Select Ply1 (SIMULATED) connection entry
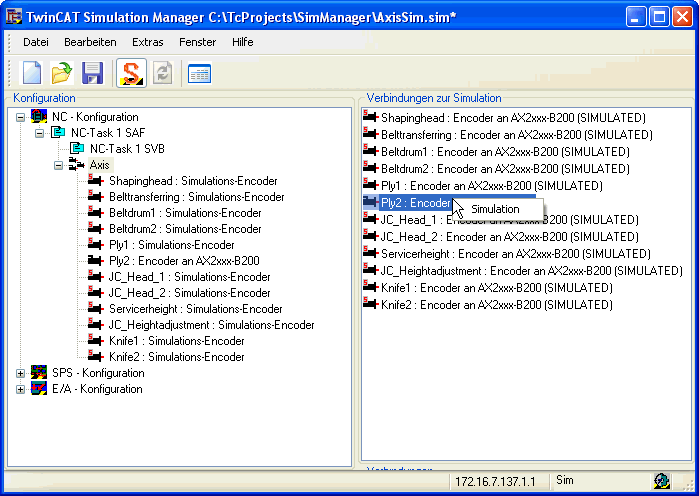Image resolution: width=699 pixels, height=496 pixels. (491, 185)
